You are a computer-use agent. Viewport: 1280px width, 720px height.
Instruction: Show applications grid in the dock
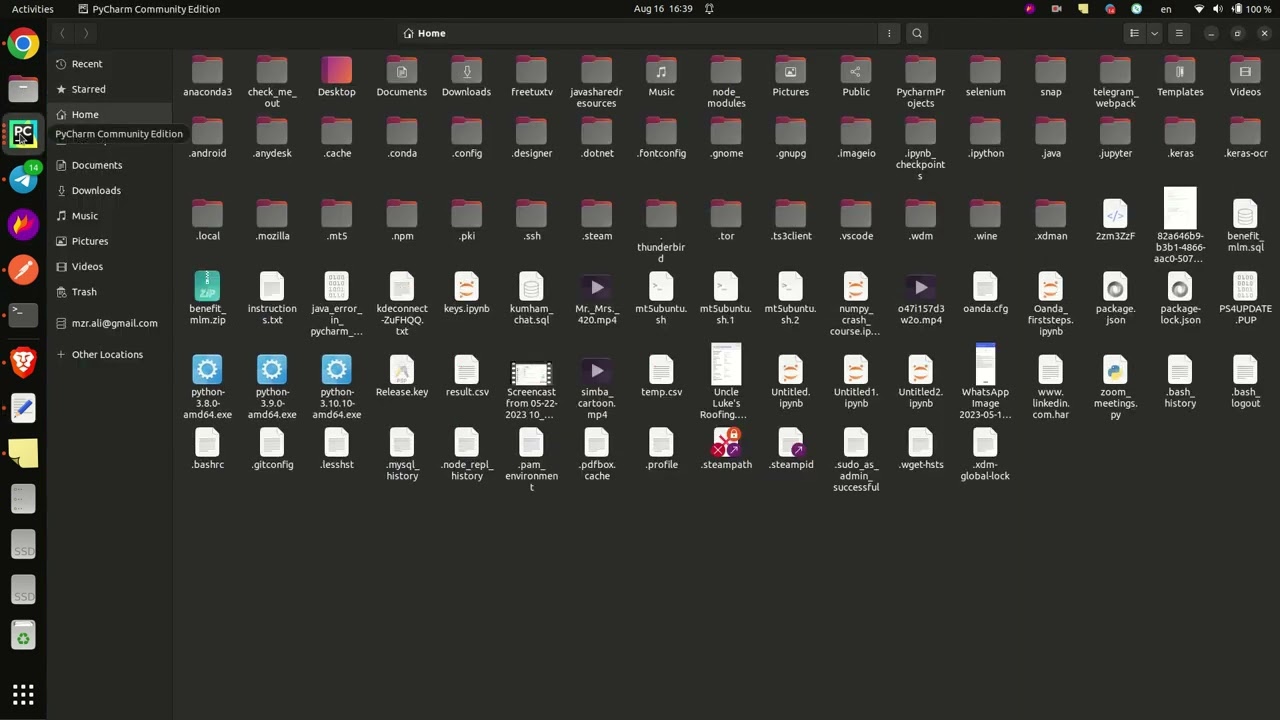23,694
